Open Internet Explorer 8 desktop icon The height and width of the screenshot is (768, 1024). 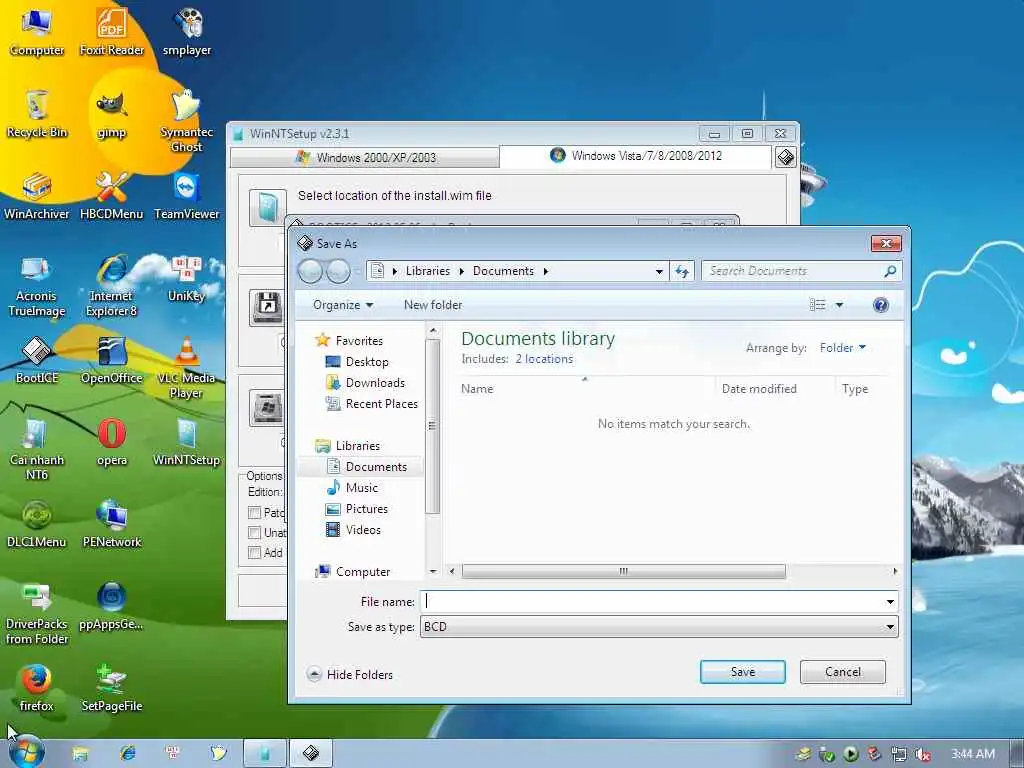pyautogui.click(x=112, y=285)
